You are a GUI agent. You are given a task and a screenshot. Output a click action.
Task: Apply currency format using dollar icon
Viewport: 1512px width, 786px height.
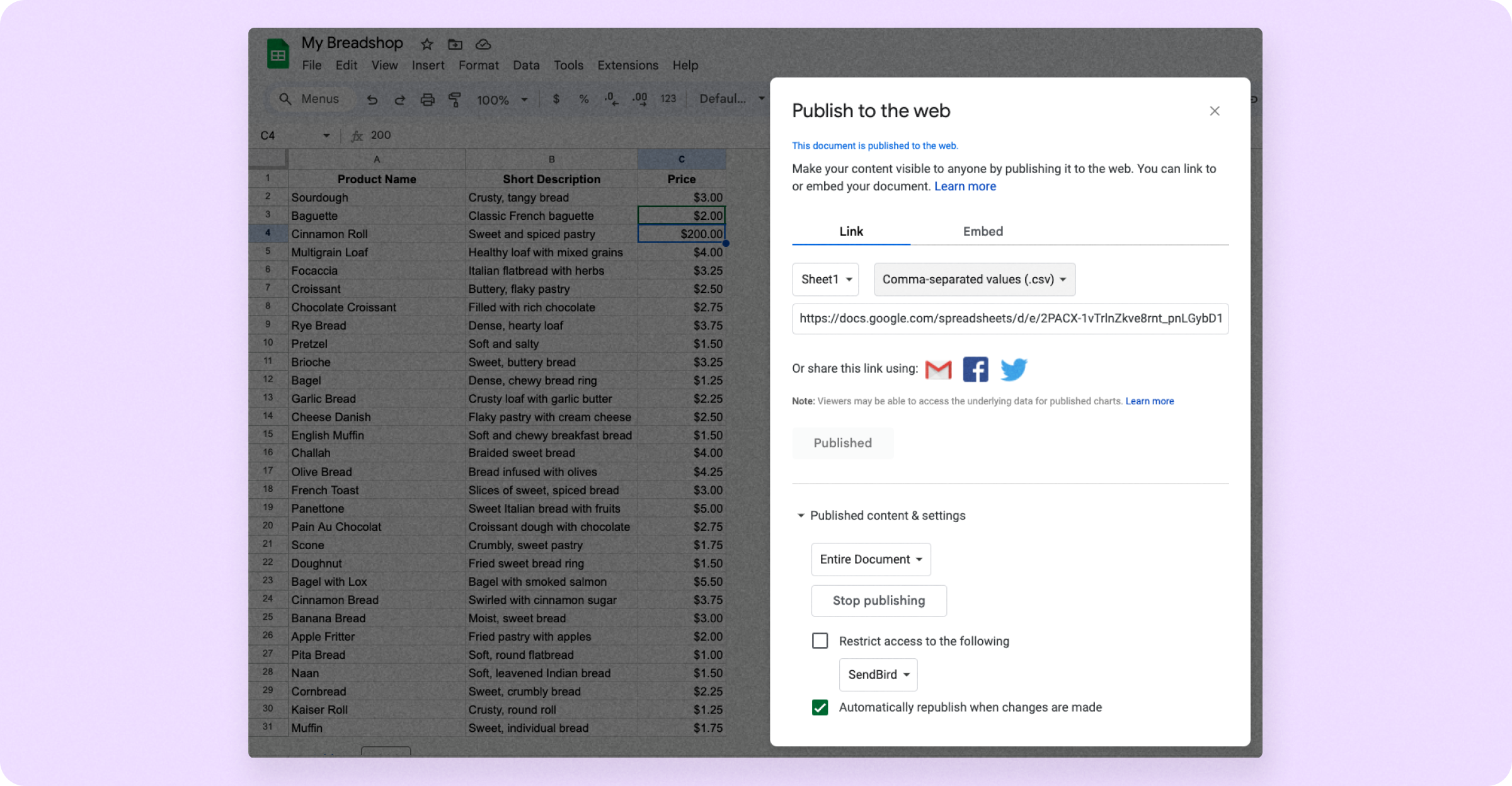coord(555,99)
